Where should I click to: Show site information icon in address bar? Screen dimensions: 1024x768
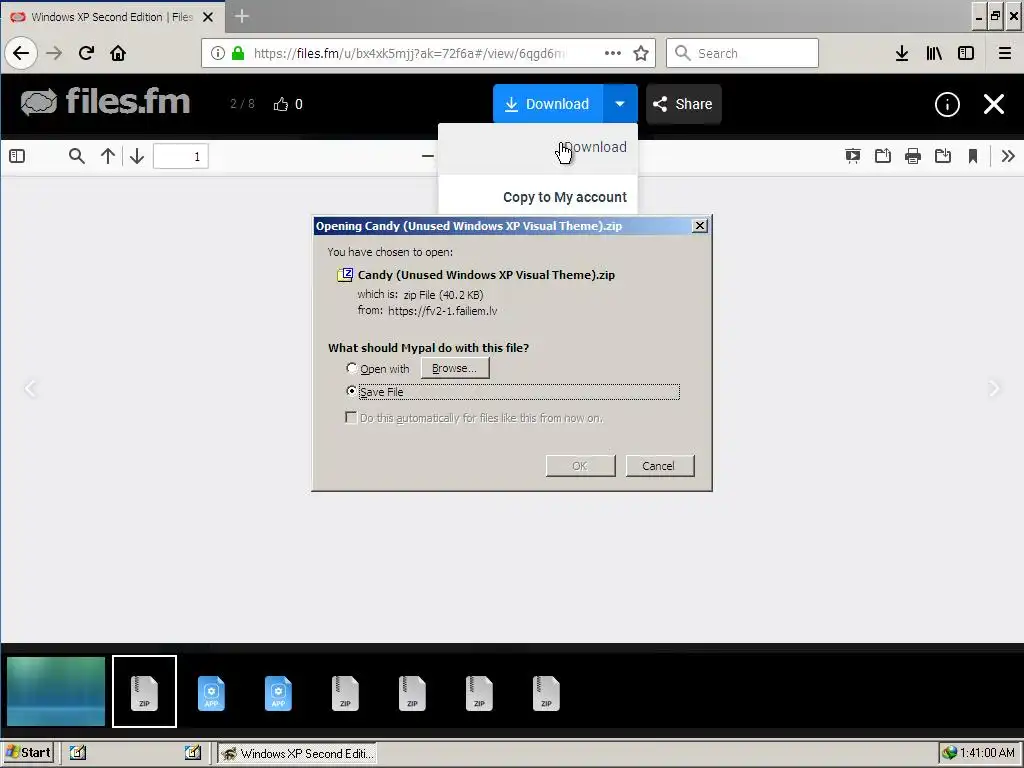coord(218,53)
